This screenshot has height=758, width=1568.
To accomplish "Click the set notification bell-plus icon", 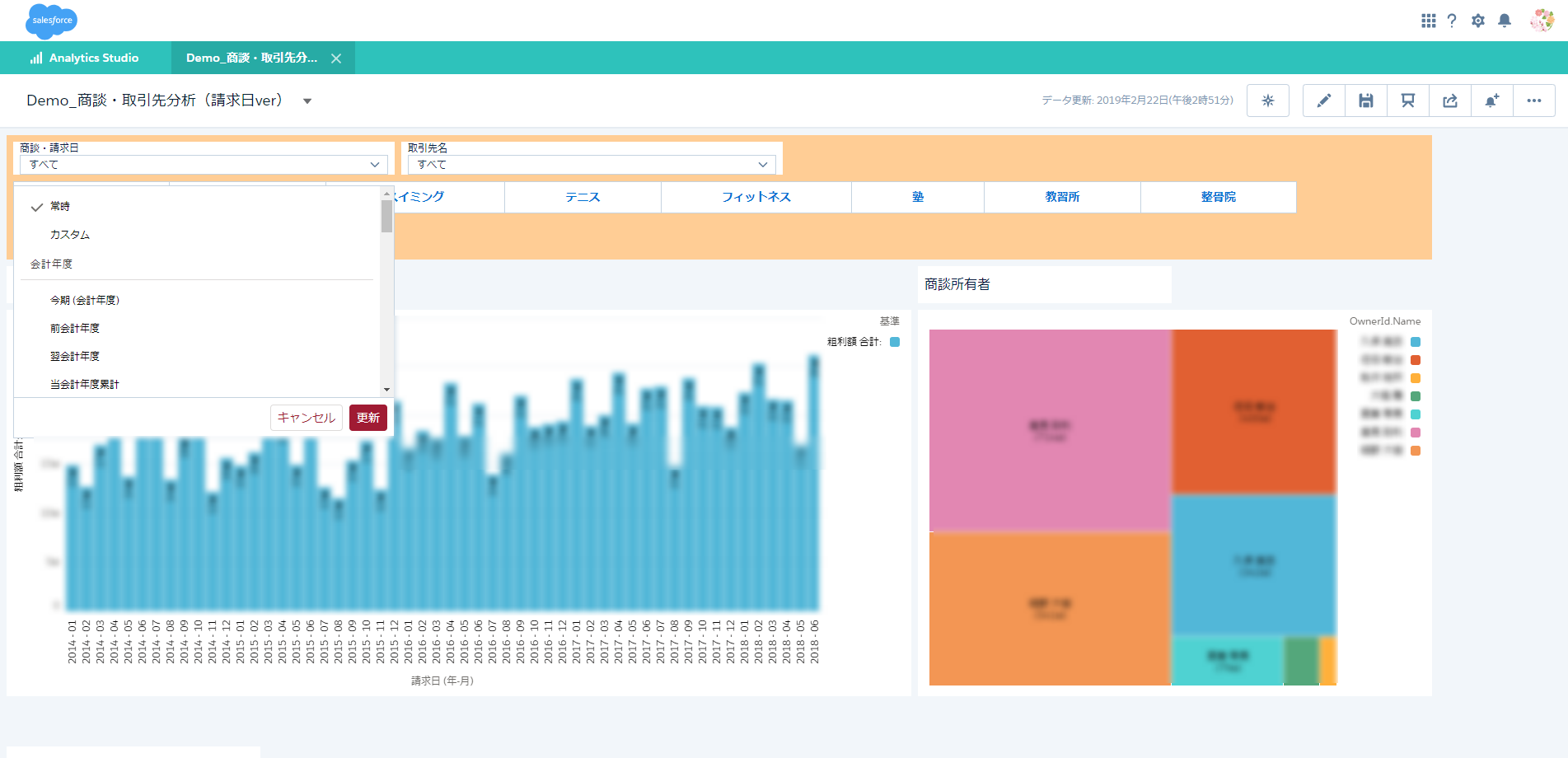I will tap(1491, 101).
